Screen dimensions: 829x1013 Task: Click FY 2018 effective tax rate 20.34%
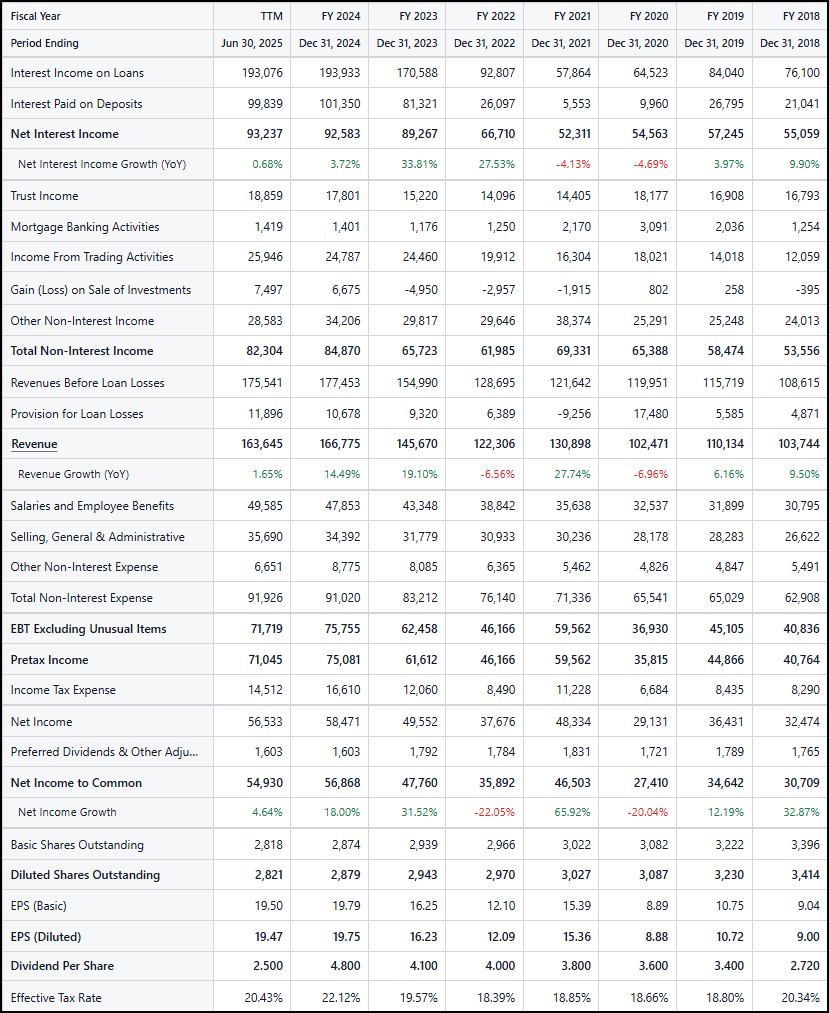(x=801, y=997)
